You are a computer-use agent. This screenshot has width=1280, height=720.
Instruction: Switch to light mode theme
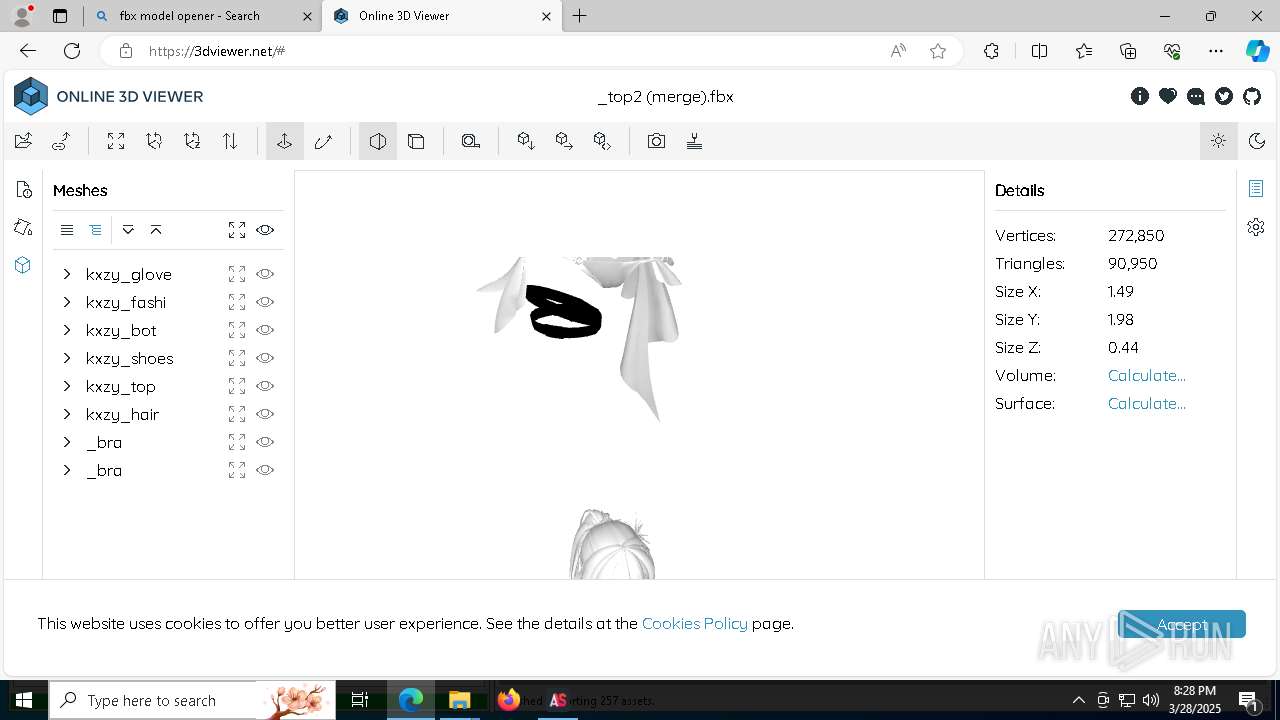[1218, 141]
